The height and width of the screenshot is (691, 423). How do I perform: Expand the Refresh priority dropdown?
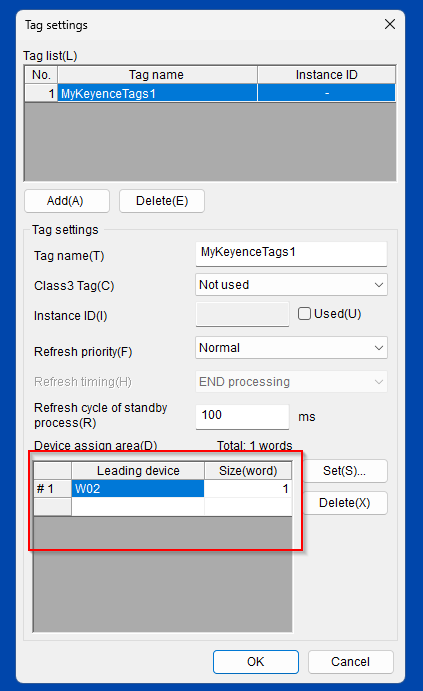click(x=291, y=348)
